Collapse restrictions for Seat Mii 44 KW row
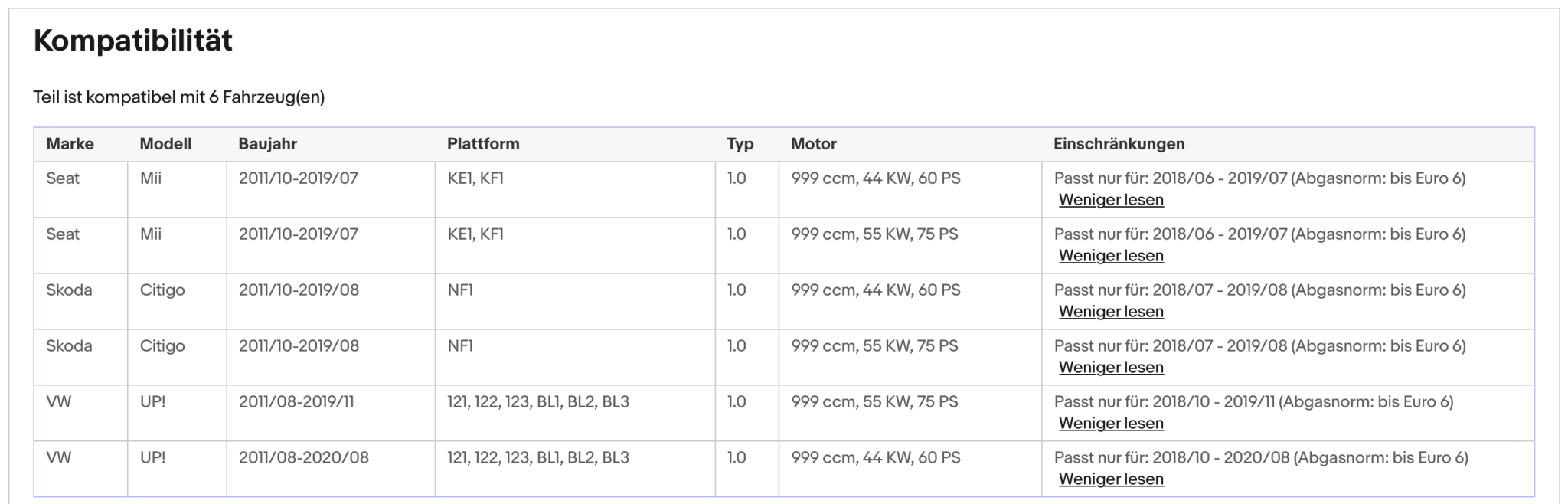The height and width of the screenshot is (504, 1568). (1111, 200)
